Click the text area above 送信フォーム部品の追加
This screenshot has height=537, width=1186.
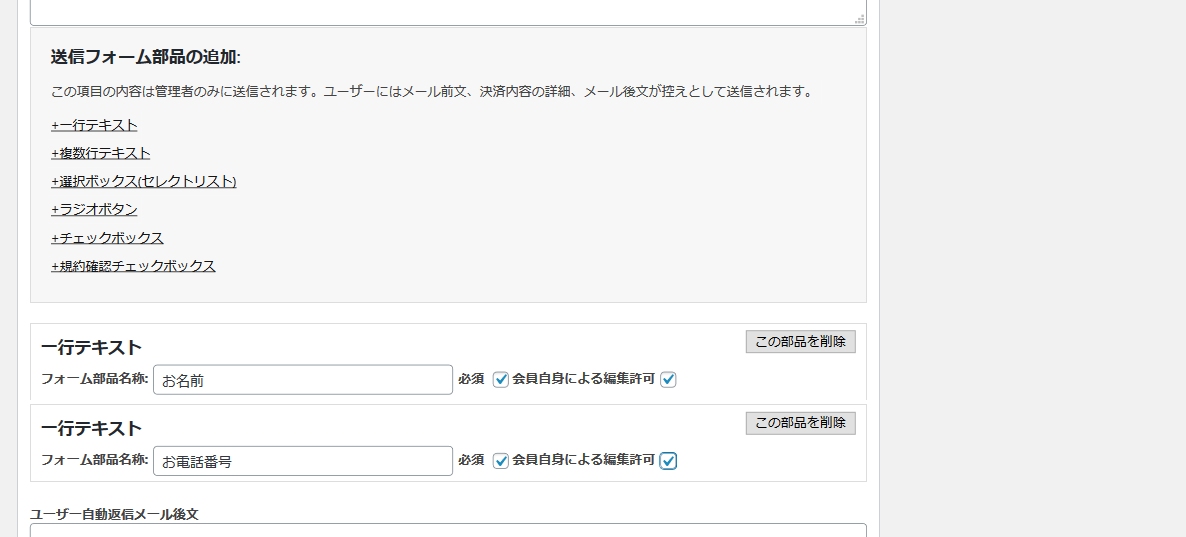[448, 12]
